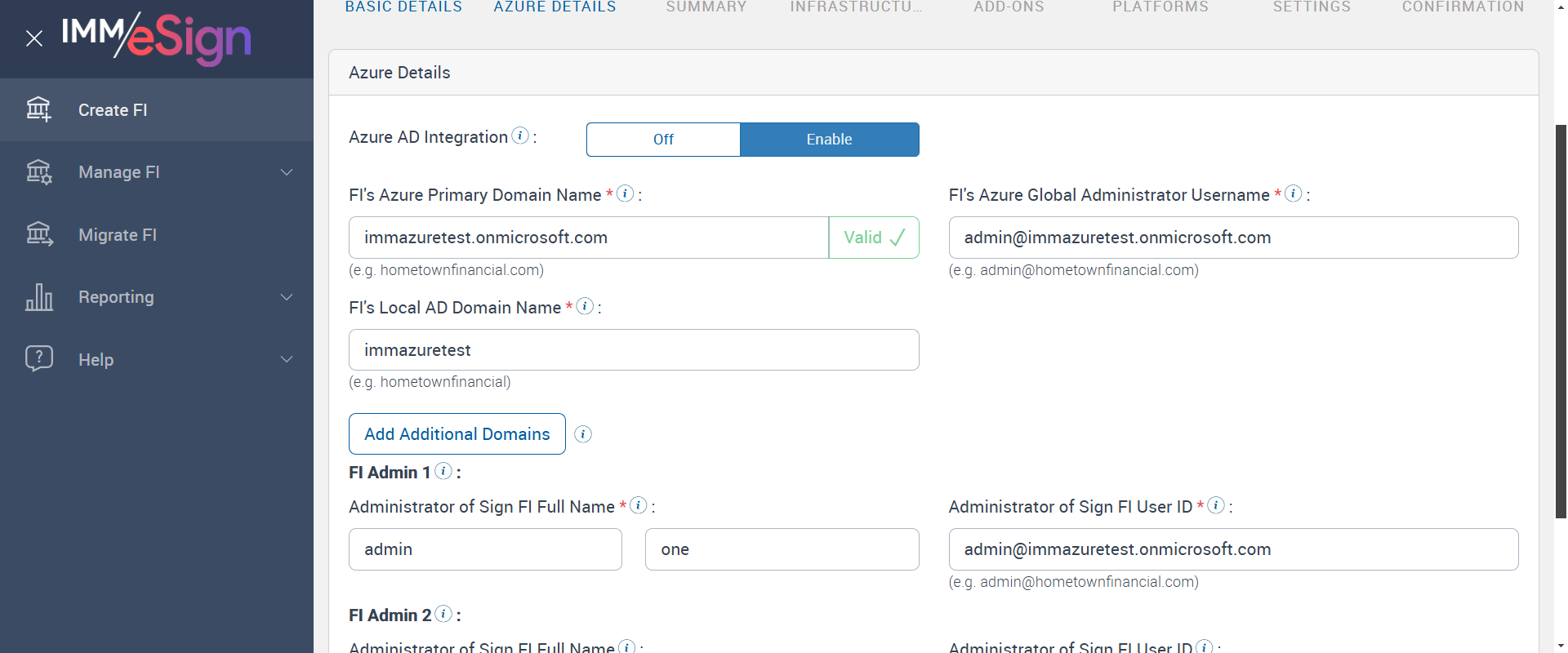Switch to the Basic Details tab
The width and height of the screenshot is (1568, 653).
(x=403, y=7)
